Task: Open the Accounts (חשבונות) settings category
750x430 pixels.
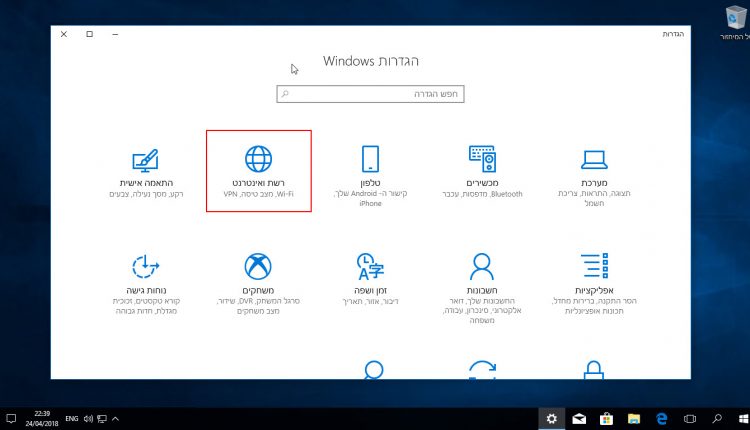Action: click(x=482, y=288)
